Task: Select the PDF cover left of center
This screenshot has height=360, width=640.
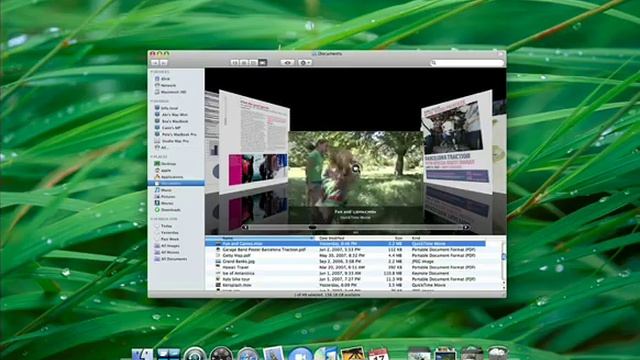Action: click(x=254, y=142)
